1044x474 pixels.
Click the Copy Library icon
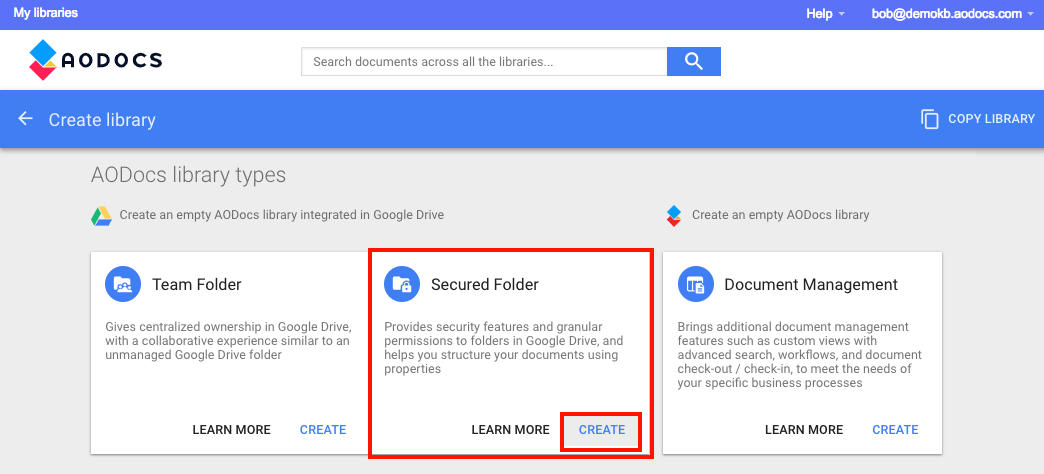[x=929, y=119]
